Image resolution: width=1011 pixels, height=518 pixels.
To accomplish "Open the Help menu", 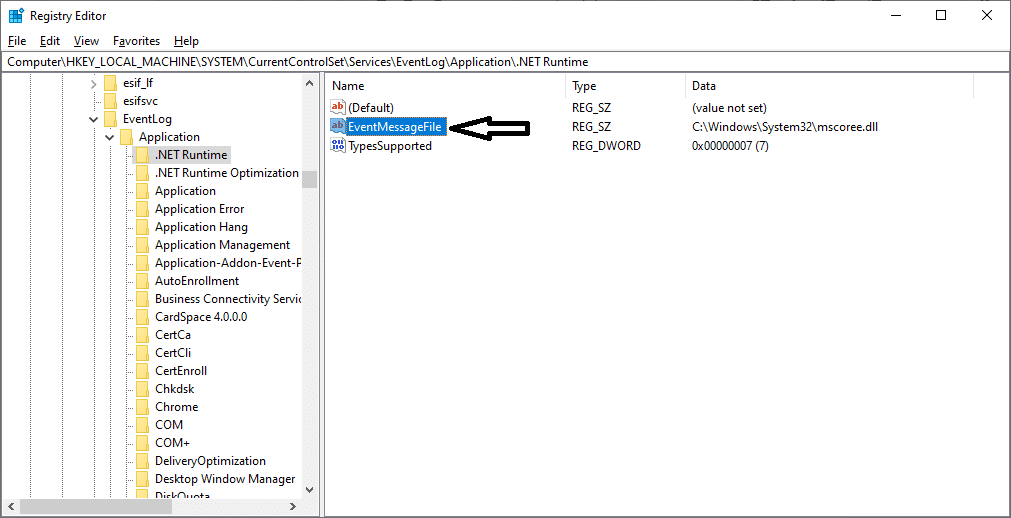I will pyautogui.click(x=186, y=41).
